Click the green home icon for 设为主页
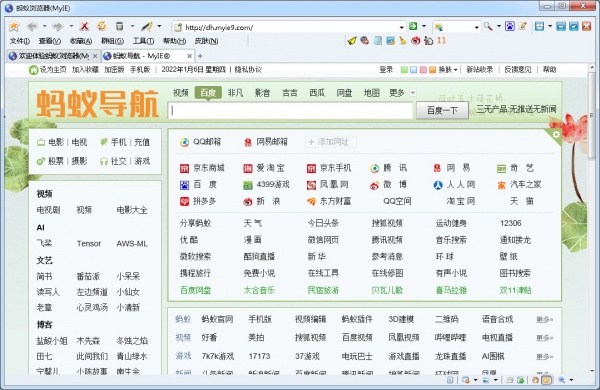The height and width of the screenshot is (390, 600). (x=34, y=70)
